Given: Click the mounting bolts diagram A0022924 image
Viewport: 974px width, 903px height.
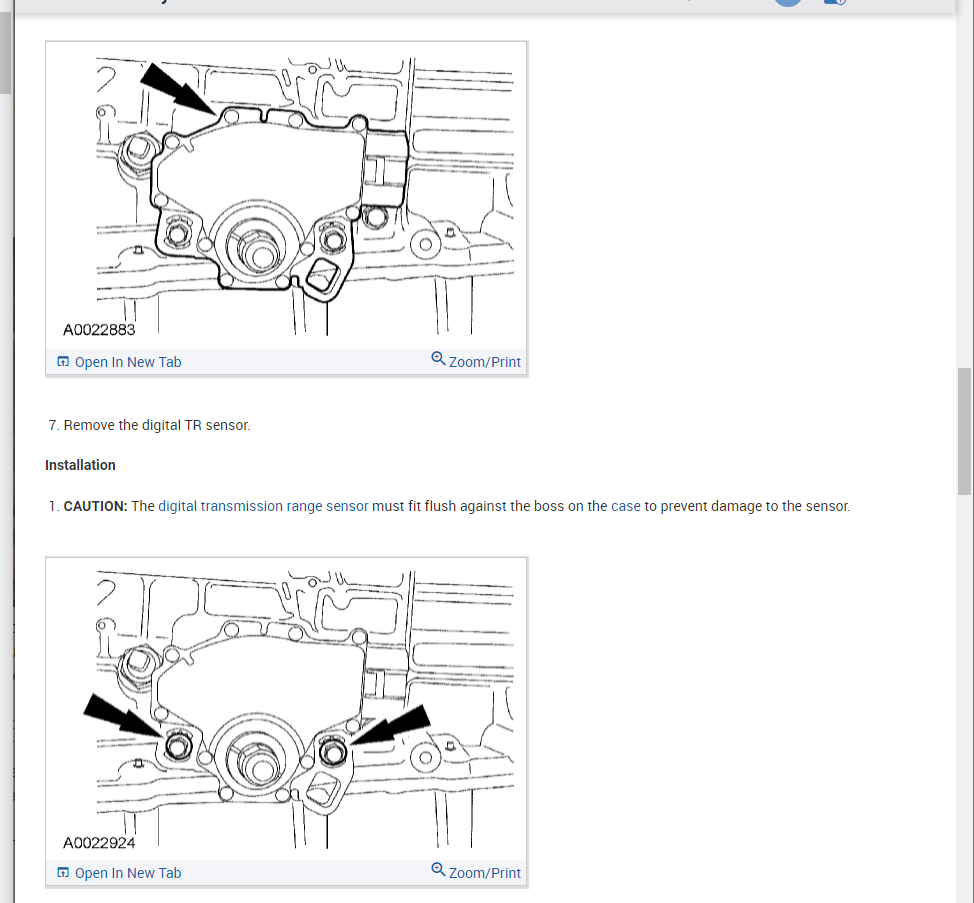Looking at the screenshot, I should [286, 709].
